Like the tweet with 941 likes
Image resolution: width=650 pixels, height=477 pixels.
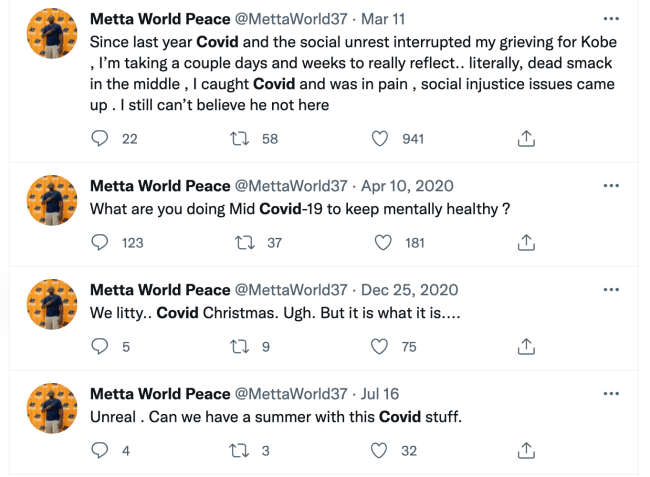click(380, 140)
